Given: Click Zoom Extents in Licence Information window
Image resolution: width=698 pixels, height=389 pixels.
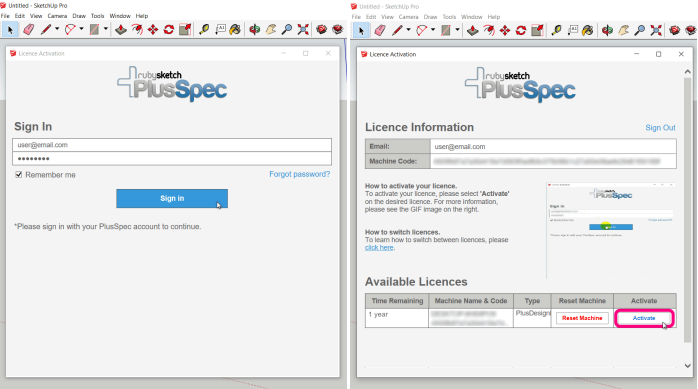Looking at the screenshot, I should tap(656, 30).
